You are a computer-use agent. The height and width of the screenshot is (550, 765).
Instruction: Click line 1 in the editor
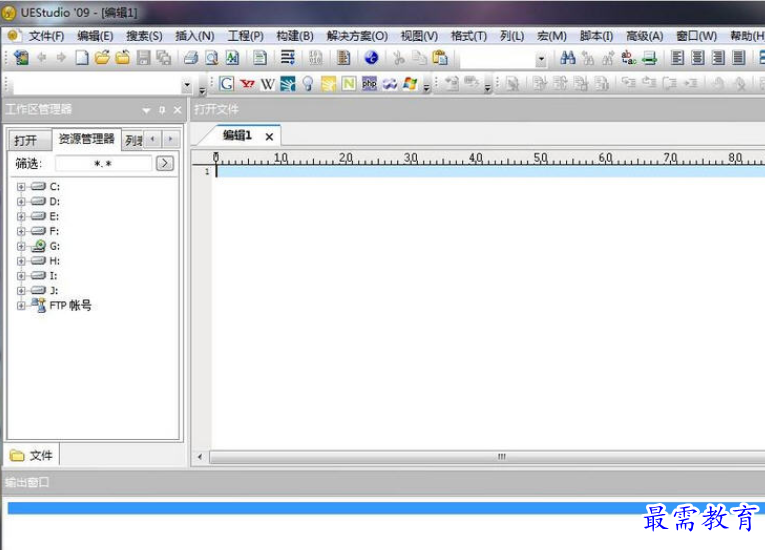click(x=488, y=171)
